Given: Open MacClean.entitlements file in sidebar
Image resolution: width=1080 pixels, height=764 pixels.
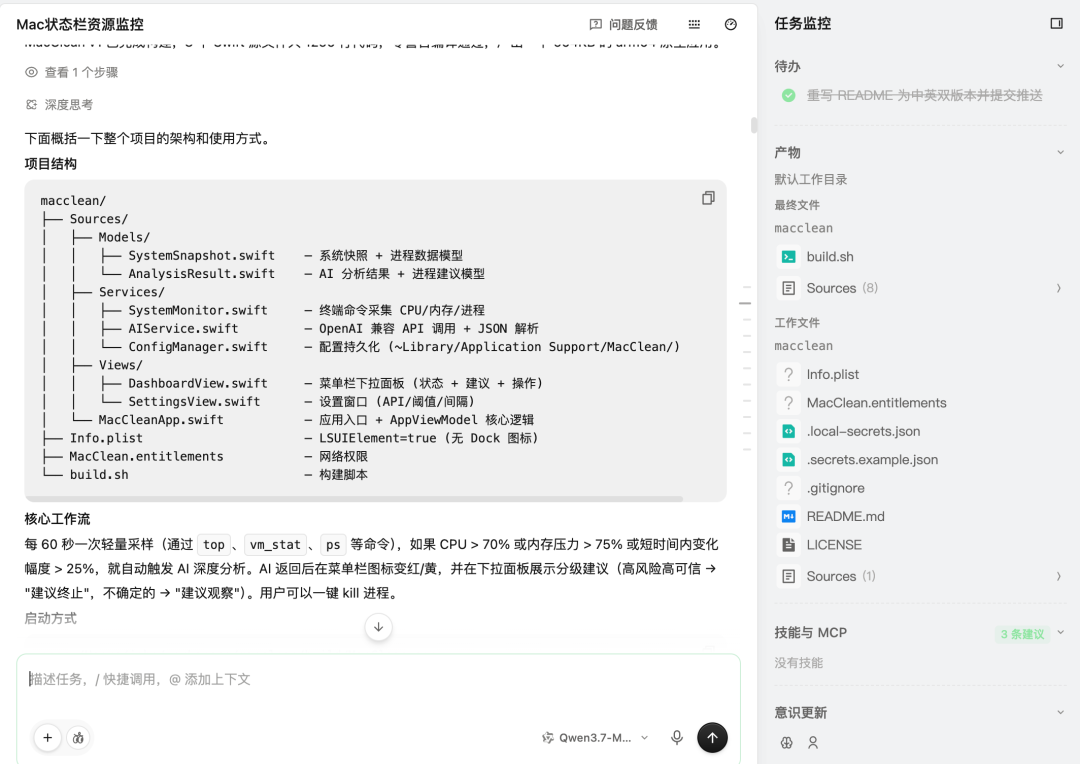Looking at the screenshot, I should point(876,403).
